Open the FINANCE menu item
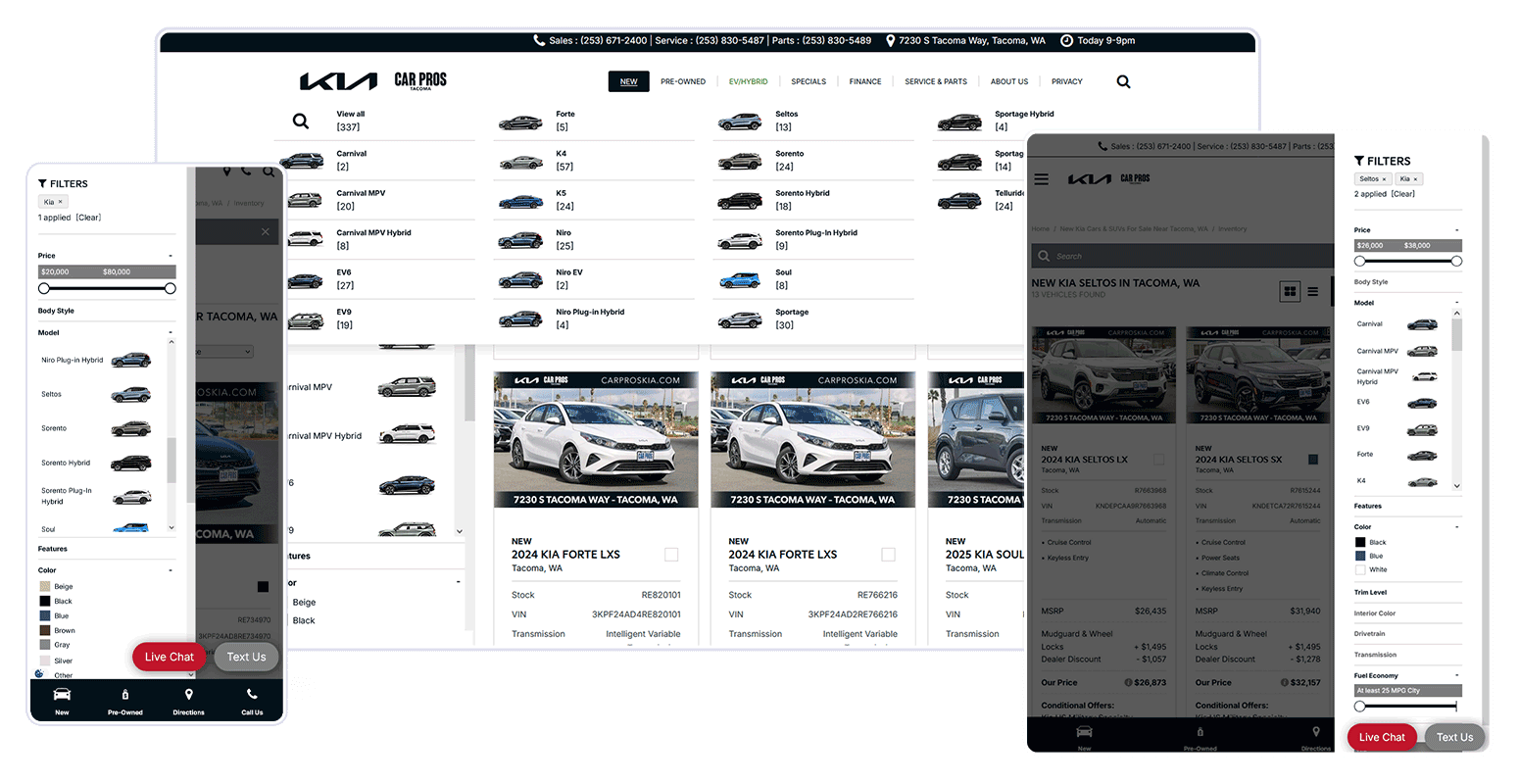This screenshot has width=1519, height=784. pos(864,81)
